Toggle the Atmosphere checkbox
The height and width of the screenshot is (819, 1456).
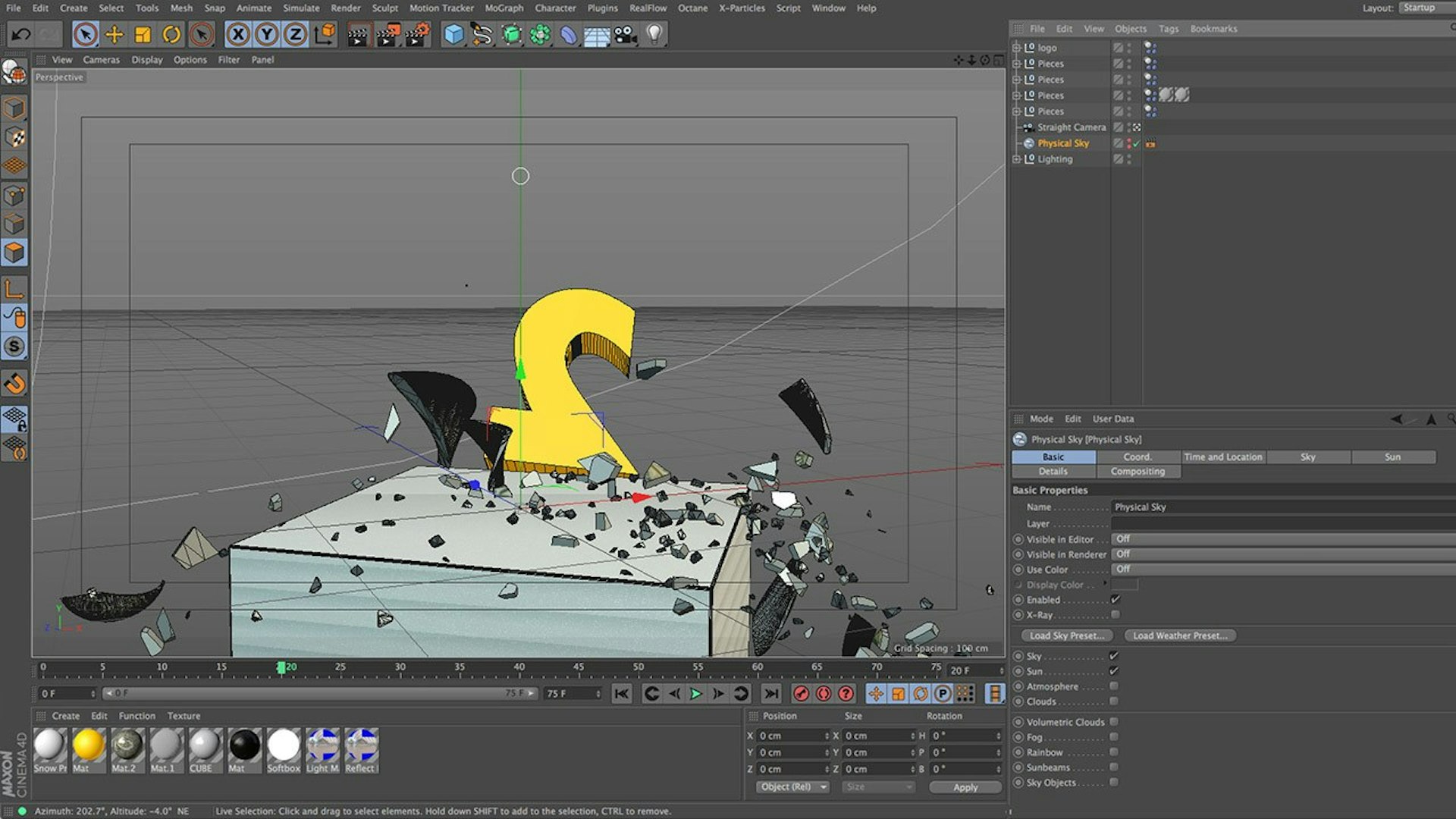(x=1113, y=686)
